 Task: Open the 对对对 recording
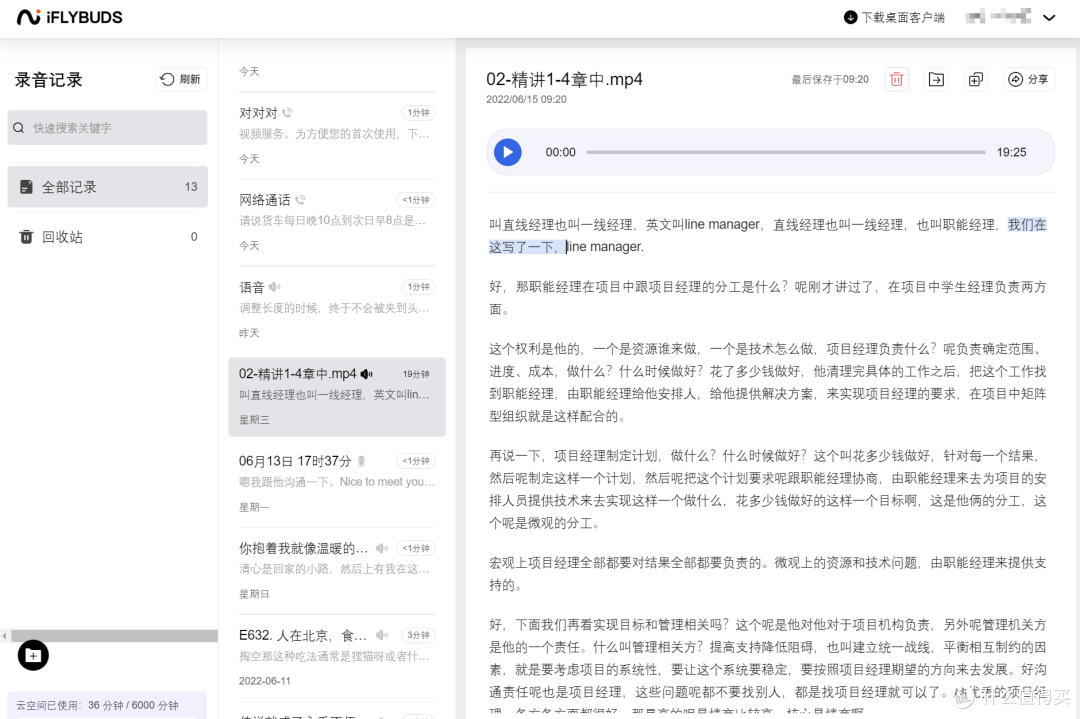pos(337,135)
